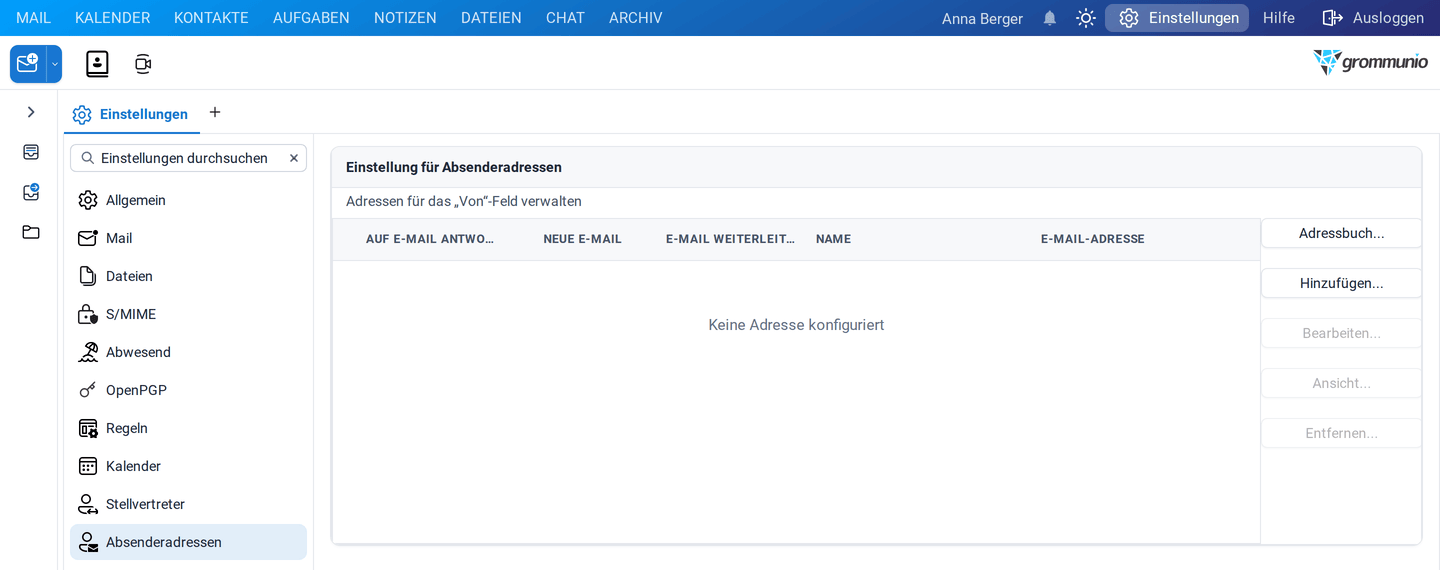Open Allgemein settings category
Viewport: 1440px width, 570px height.
pos(188,200)
